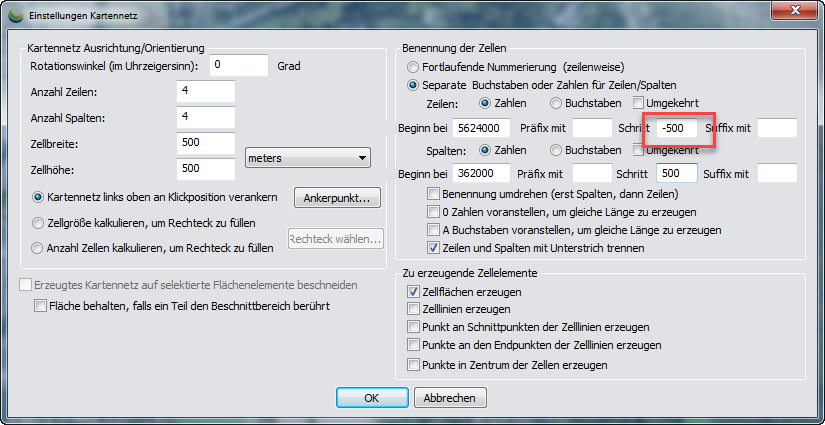Enable 0 Zahlen voranstellen checkbox

click(x=433, y=212)
